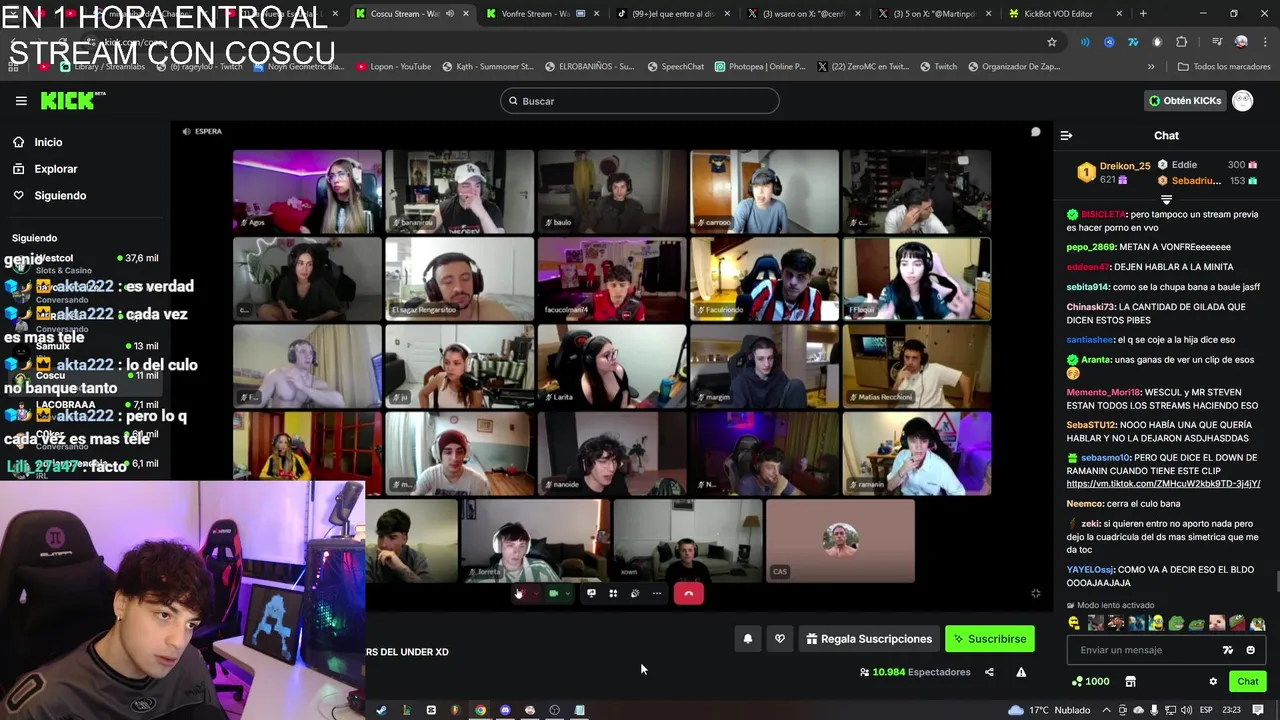Image resolution: width=1280 pixels, height=720 pixels.
Task: Select the Agos webcam tile
Action: coord(307,191)
